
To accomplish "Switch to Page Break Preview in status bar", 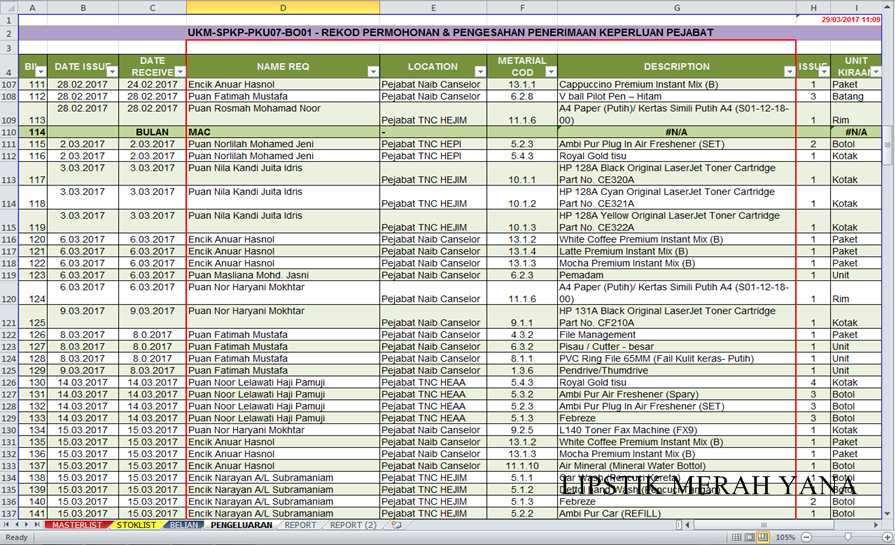I will point(763,537).
